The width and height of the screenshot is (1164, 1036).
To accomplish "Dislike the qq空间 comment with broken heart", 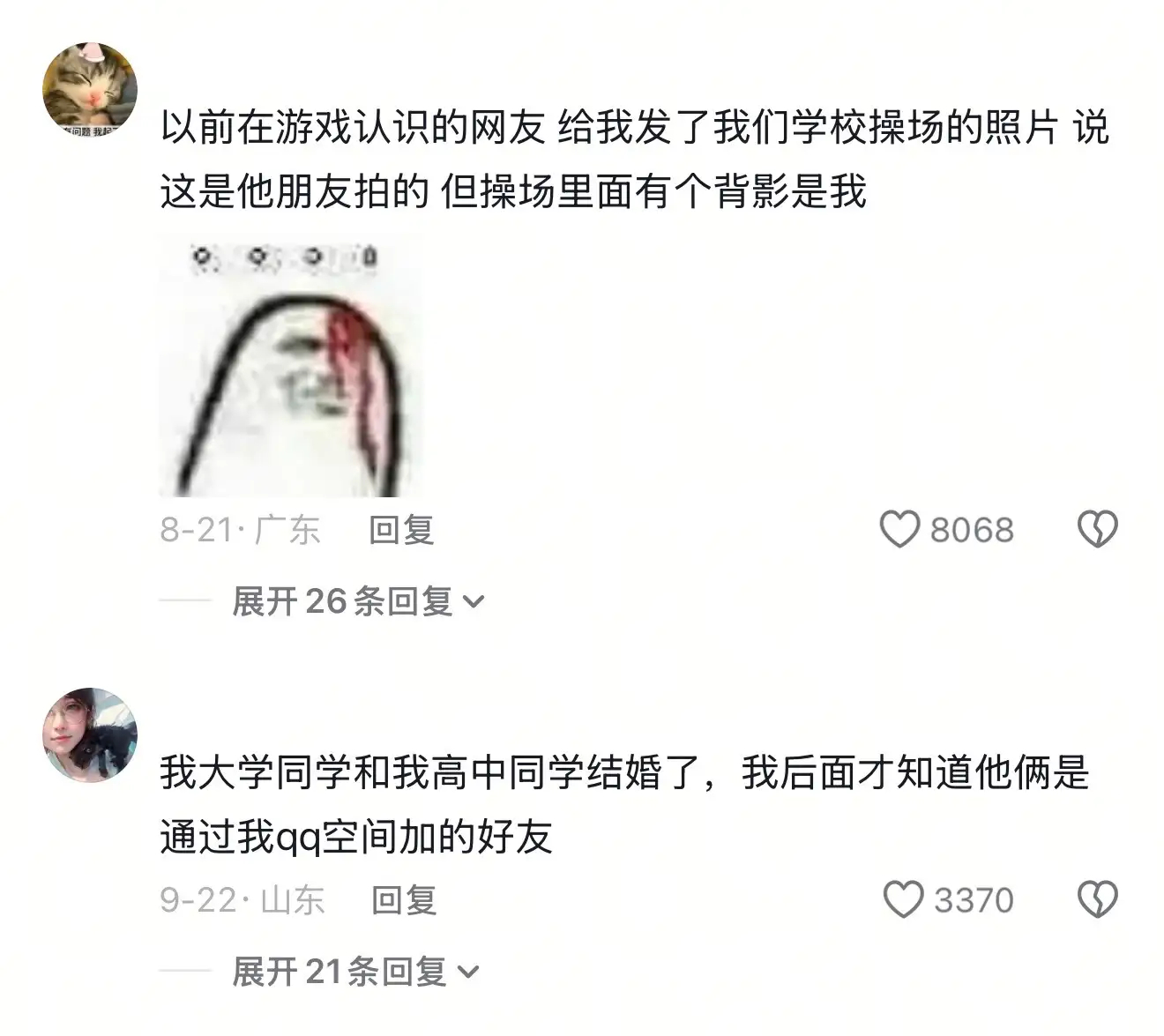I will [x=1098, y=900].
